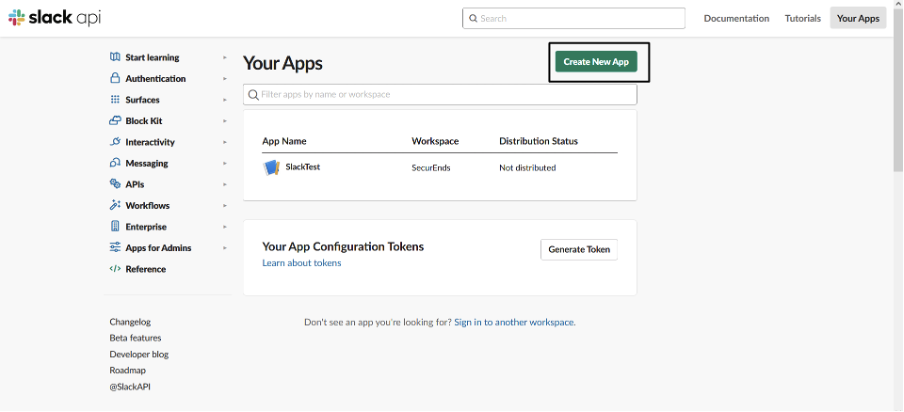Expand the Apps for Admins section arrow
Image resolution: width=904 pixels, height=412 pixels.
click(225, 248)
